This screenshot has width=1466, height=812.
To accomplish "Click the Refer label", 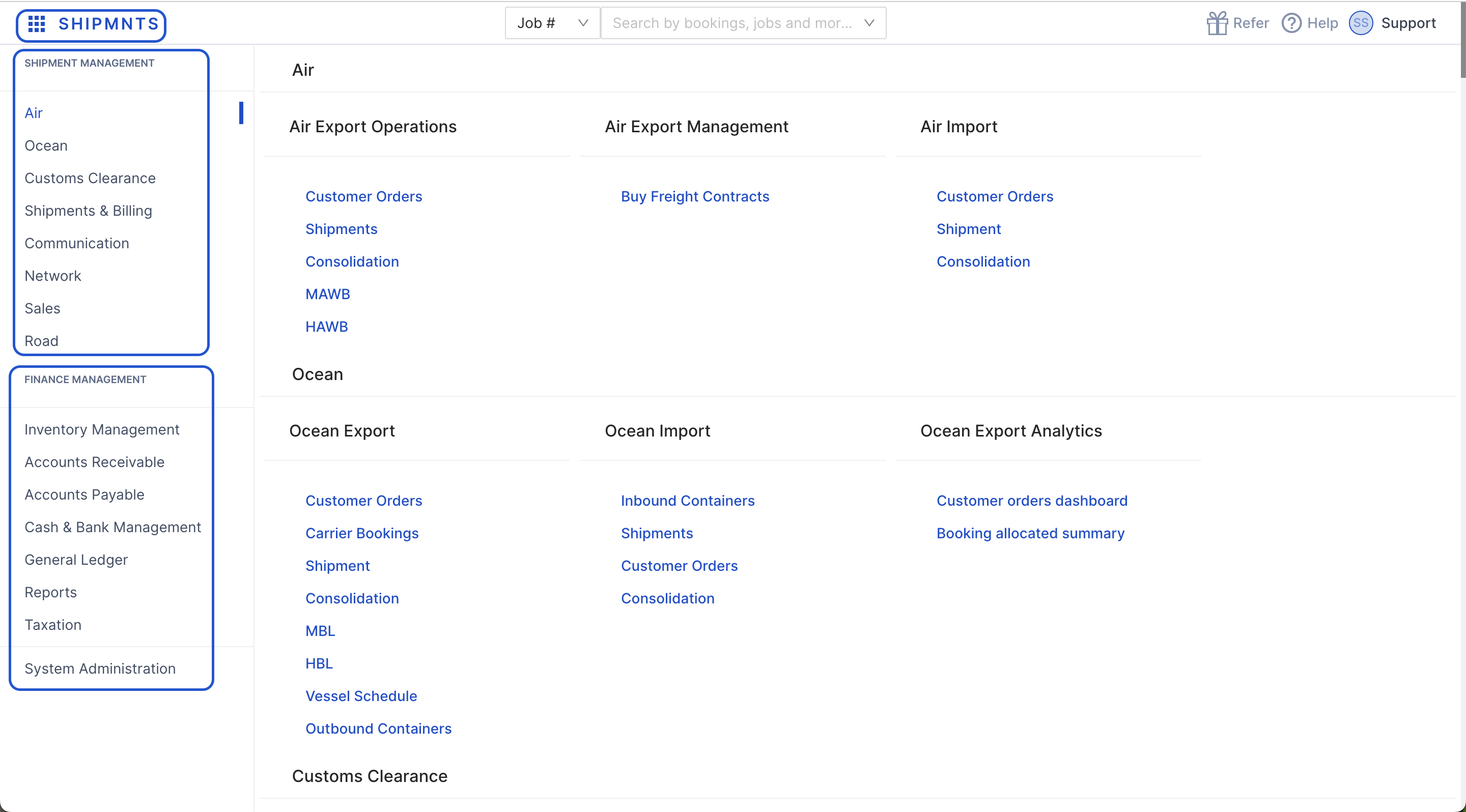I will click(1251, 23).
